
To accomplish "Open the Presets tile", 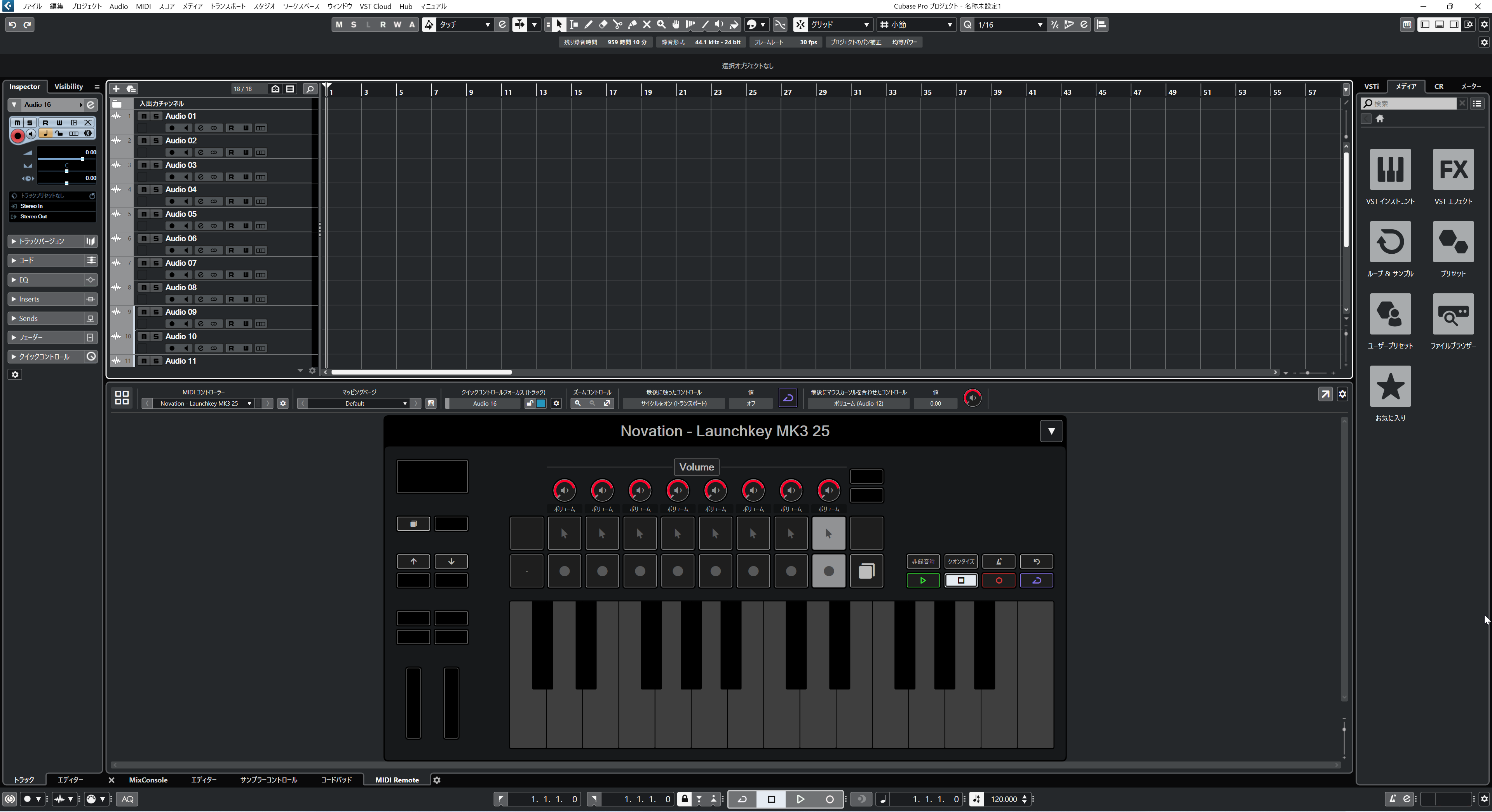I will click(1453, 242).
